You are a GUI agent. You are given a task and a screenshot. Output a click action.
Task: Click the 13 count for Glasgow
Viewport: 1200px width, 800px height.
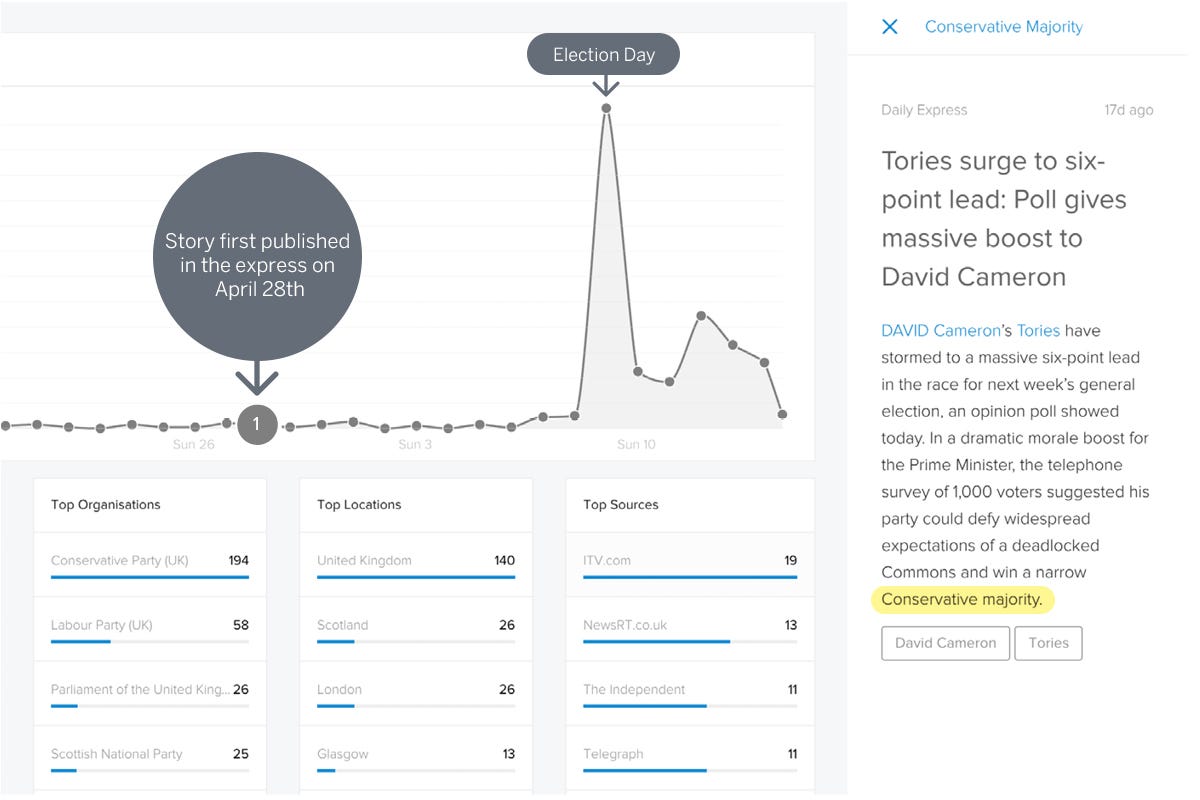(508, 754)
